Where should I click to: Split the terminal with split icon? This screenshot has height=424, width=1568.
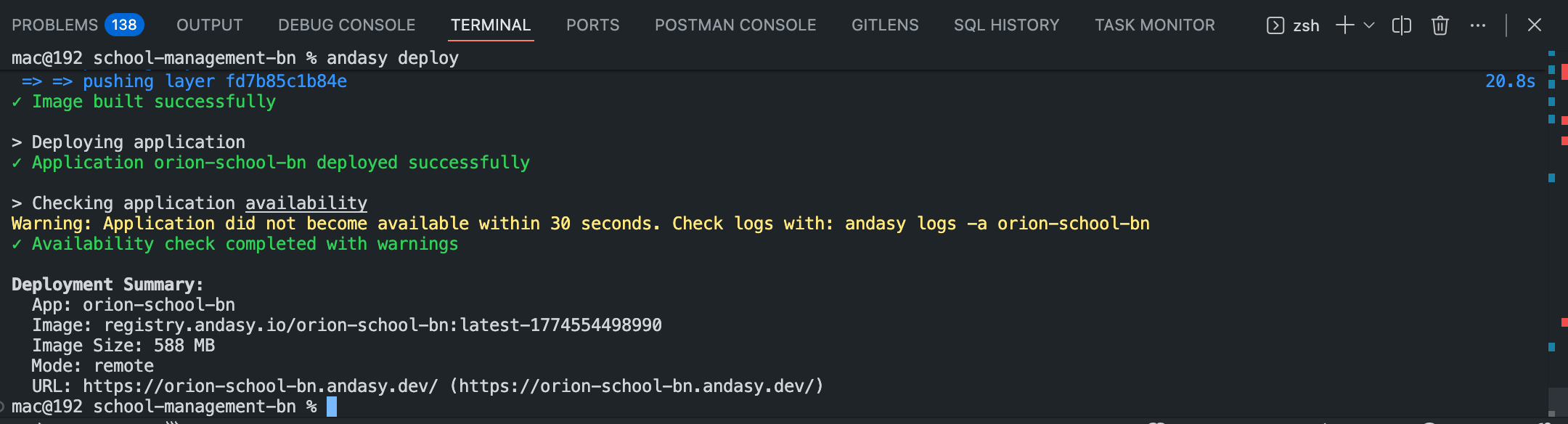[1402, 25]
